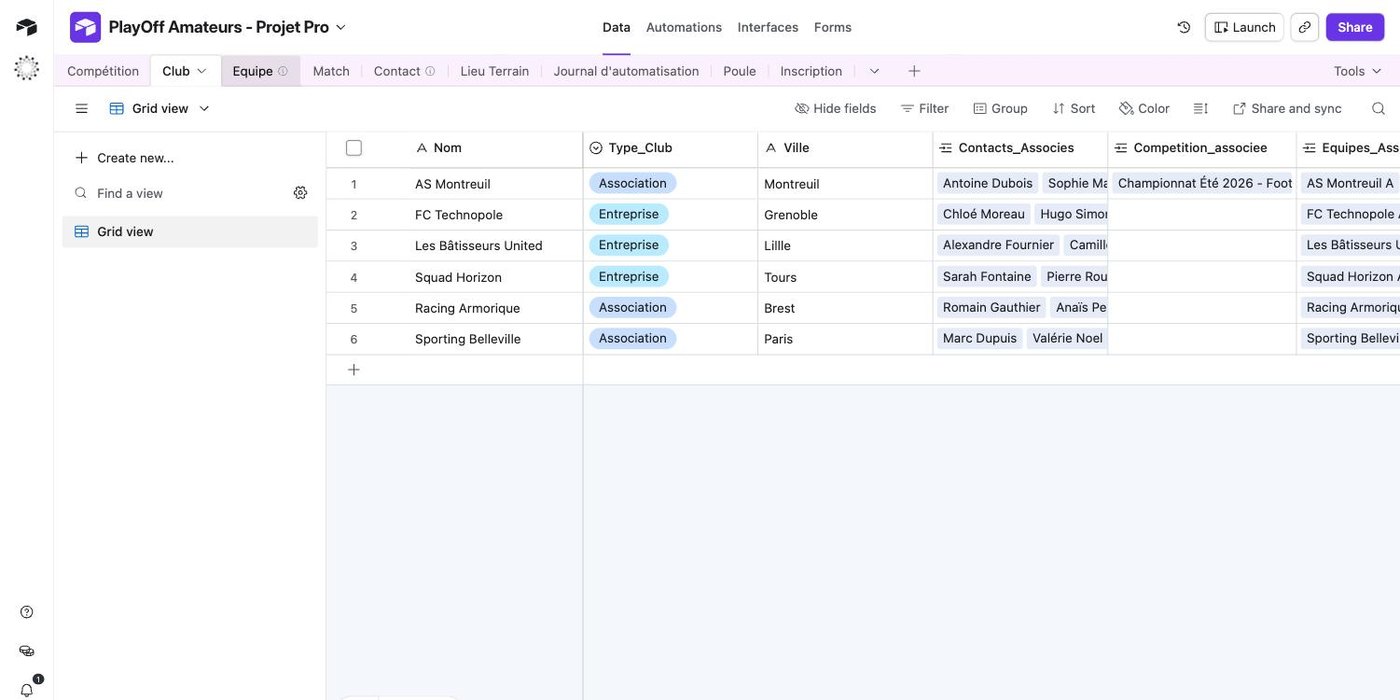Switch to Forms tab
This screenshot has height=700, width=1400.
click(x=833, y=27)
